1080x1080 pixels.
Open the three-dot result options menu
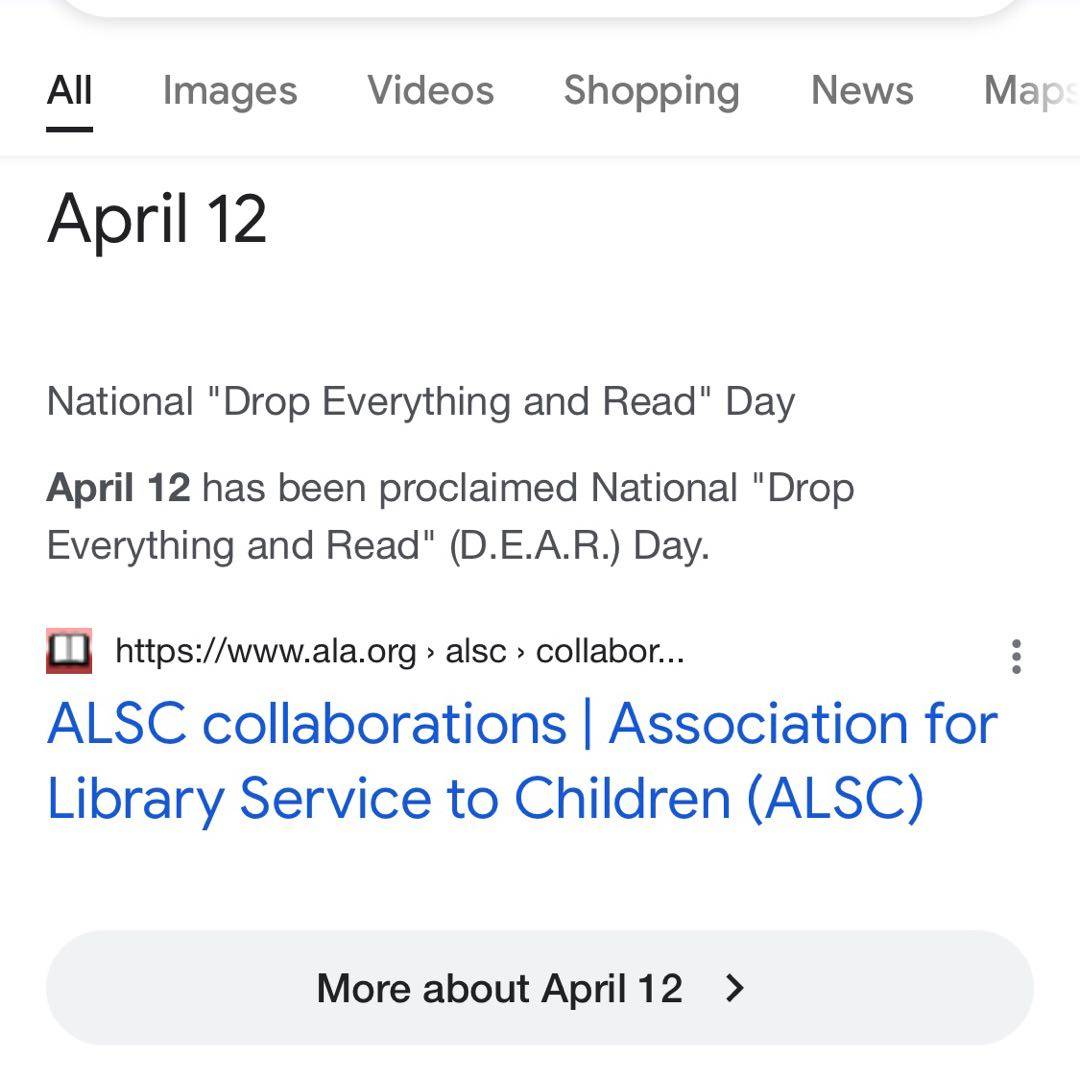click(x=1016, y=656)
